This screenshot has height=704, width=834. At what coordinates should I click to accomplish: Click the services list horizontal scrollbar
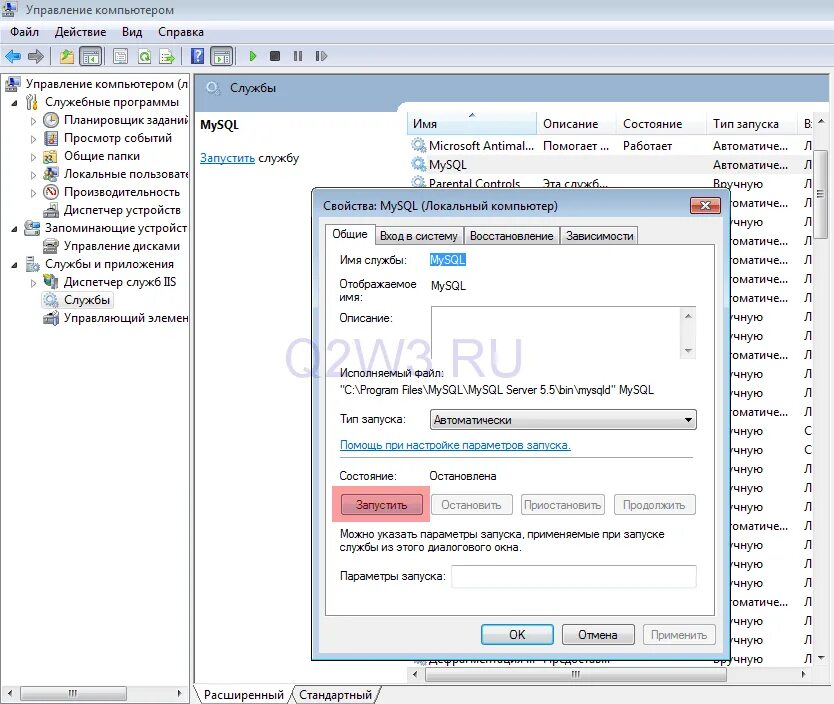[x=576, y=674]
